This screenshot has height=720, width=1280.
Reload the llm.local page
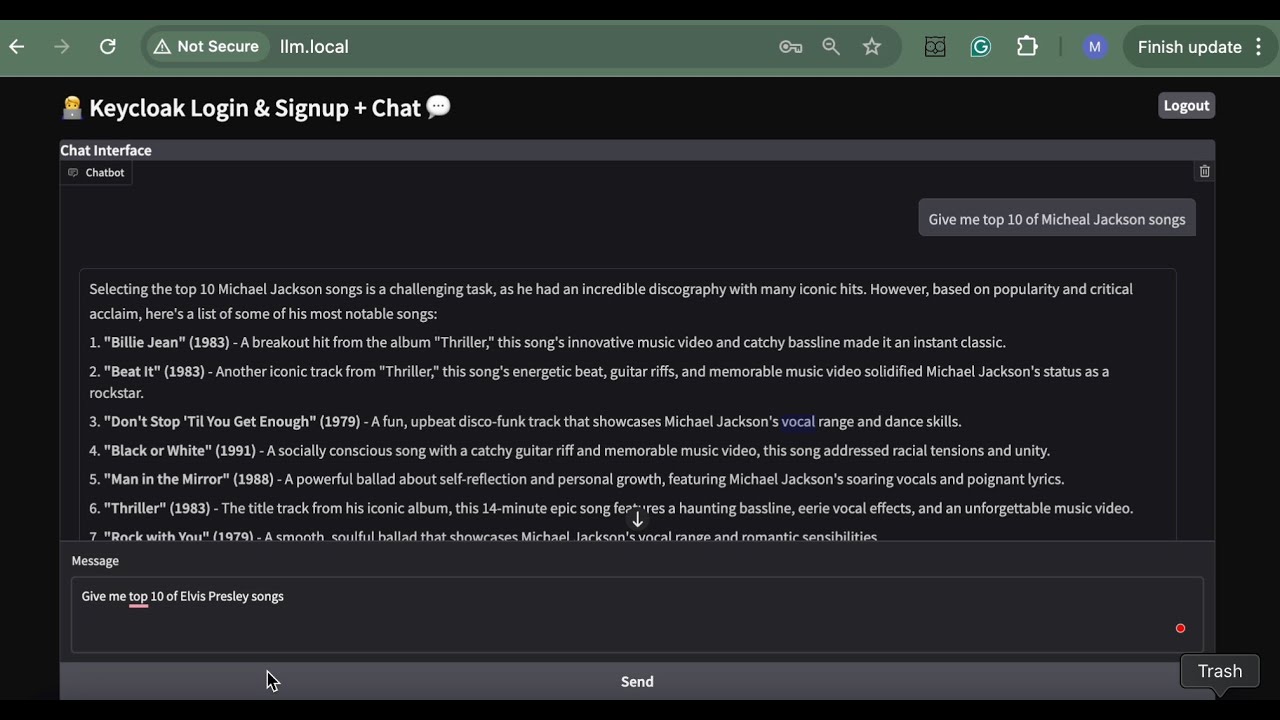108,47
